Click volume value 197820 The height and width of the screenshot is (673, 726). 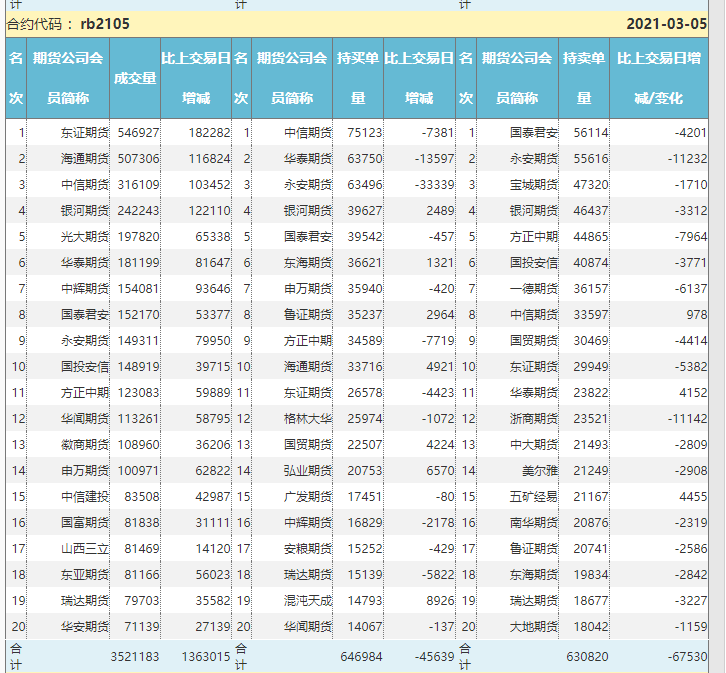138,237
